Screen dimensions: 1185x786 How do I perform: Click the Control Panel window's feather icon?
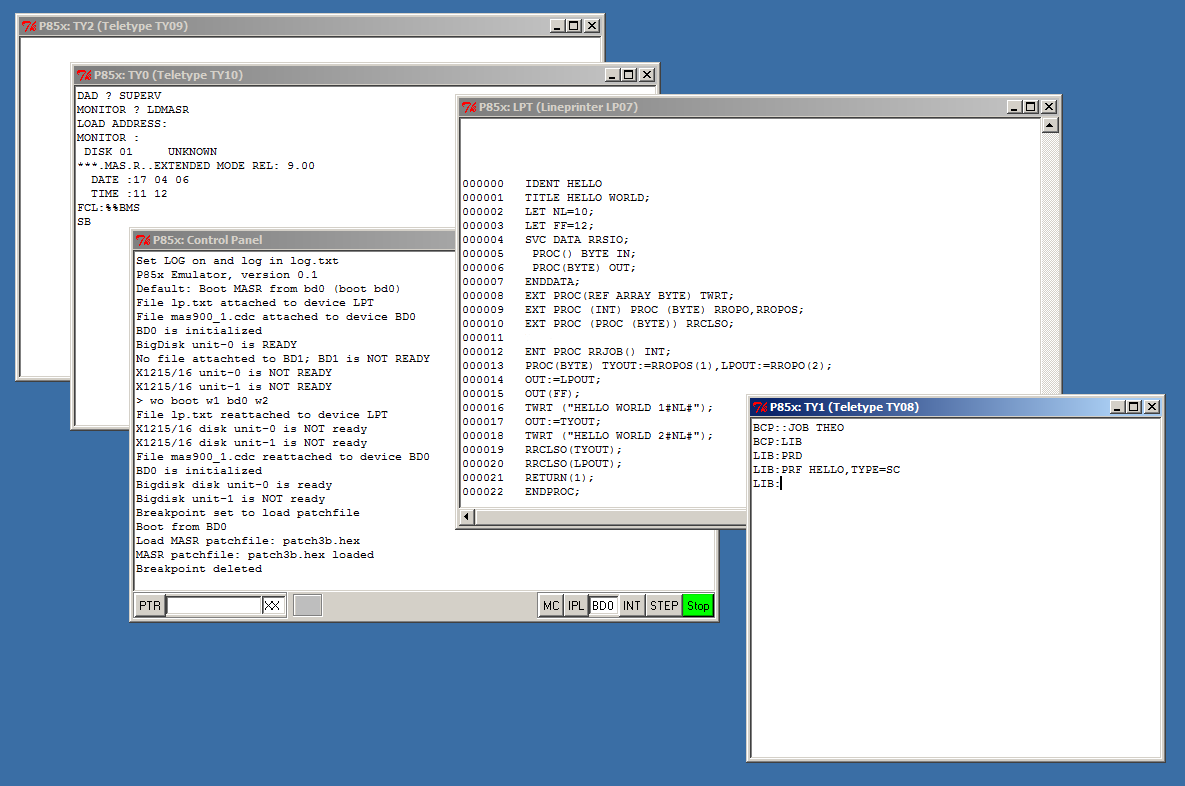coord(143,240)
